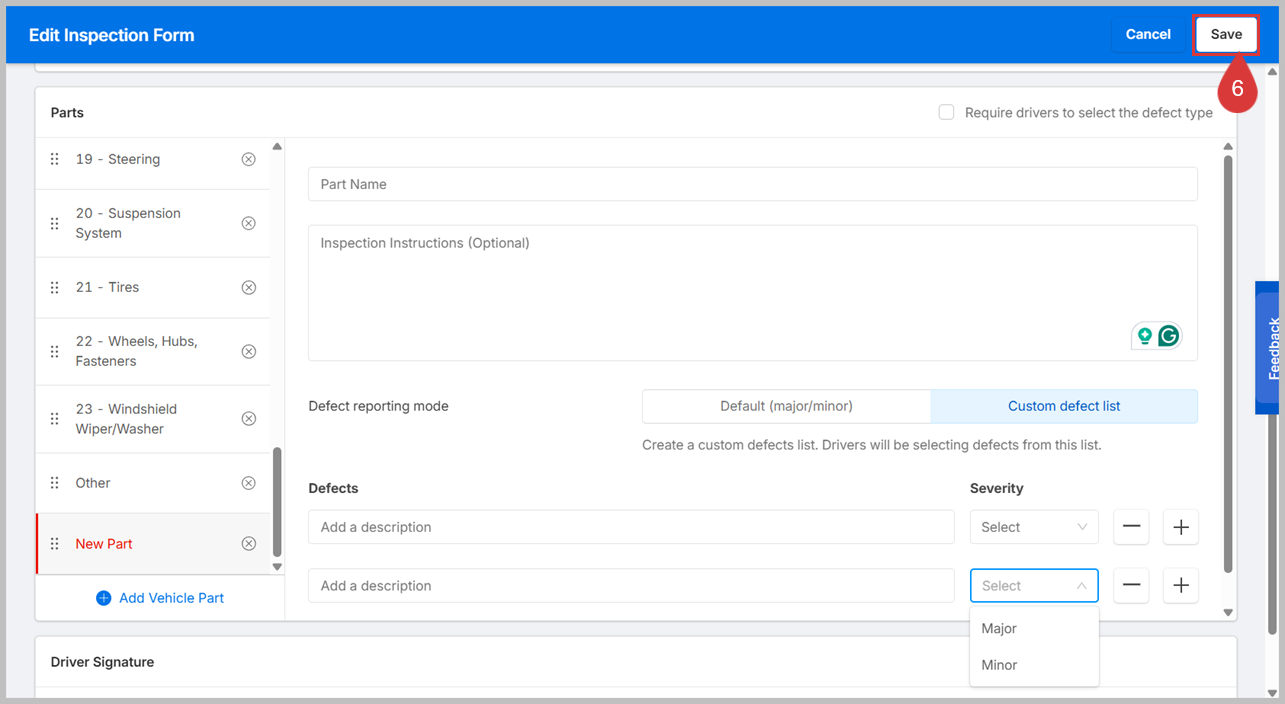Remove the New Part entry
Viewport: 1285px width, 704px height.
(248, 544)
